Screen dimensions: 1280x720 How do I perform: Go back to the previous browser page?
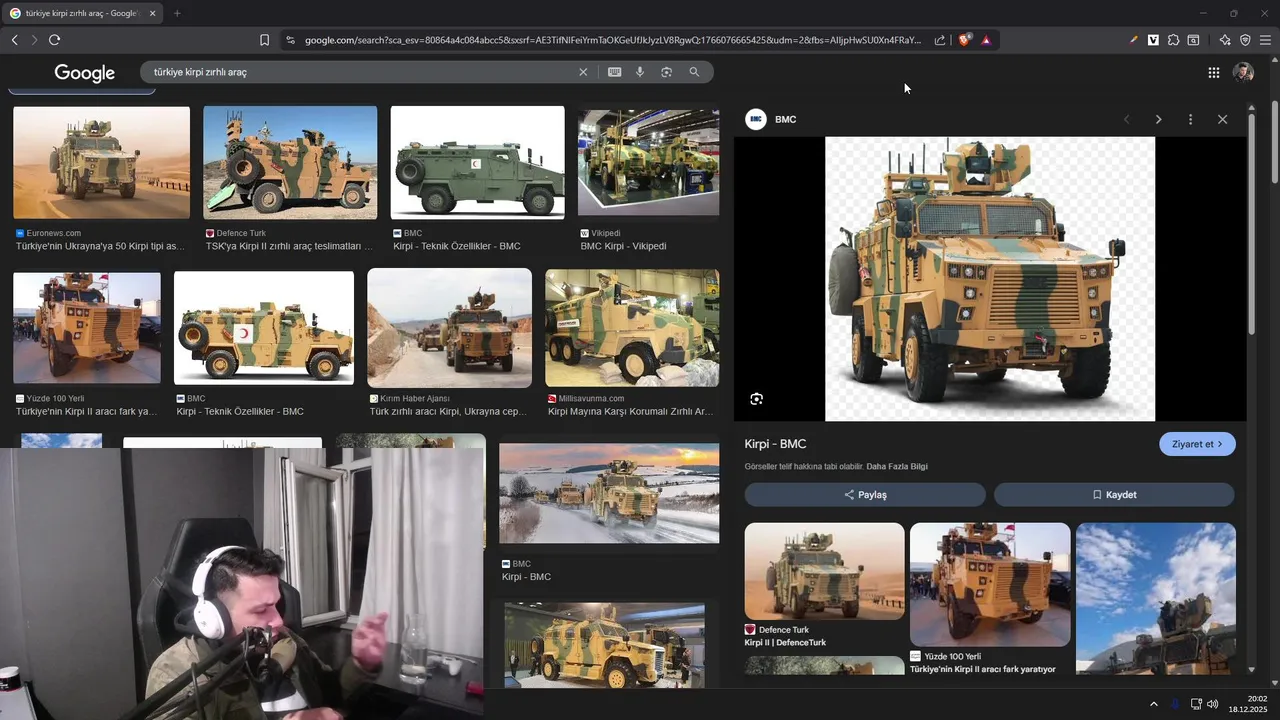pos(14,40)
